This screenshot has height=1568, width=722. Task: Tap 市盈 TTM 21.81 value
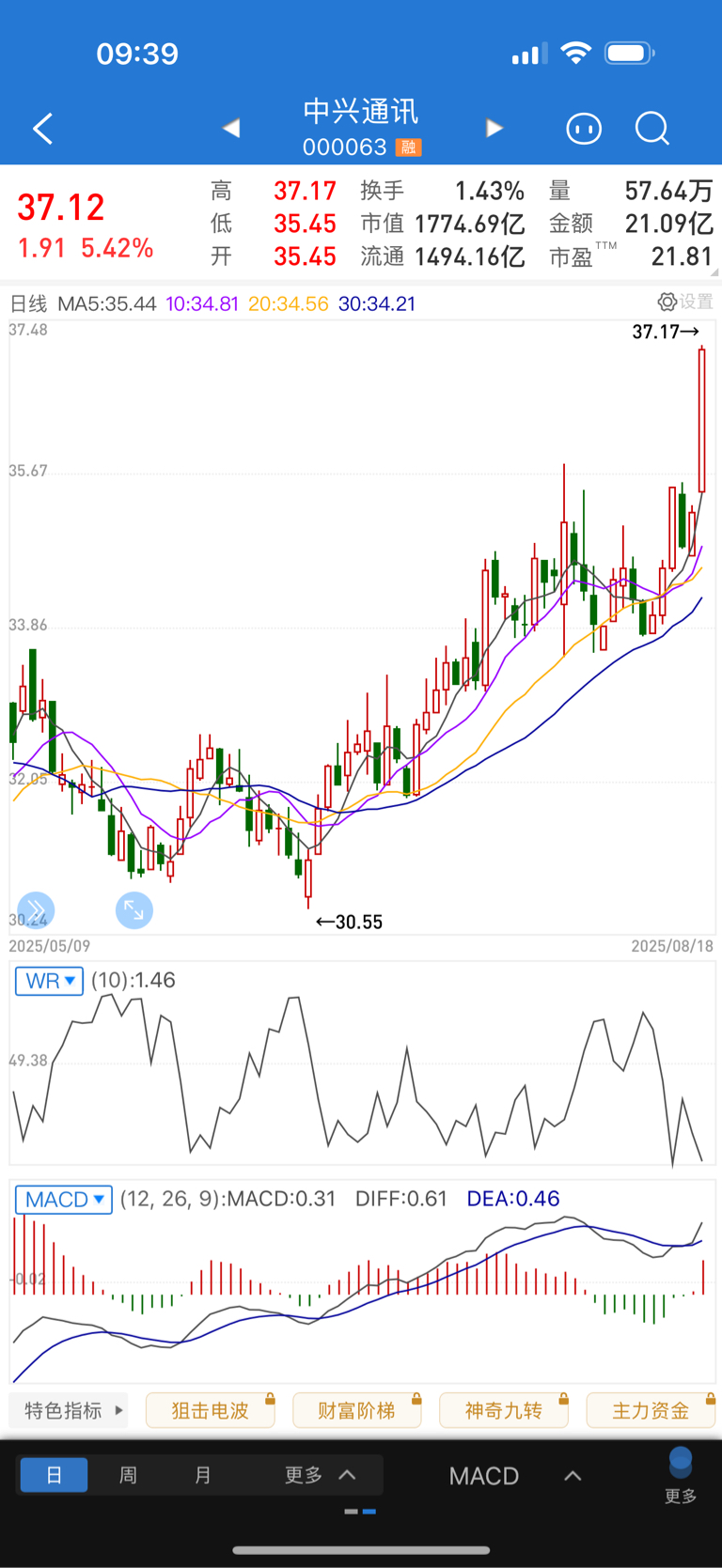683,256
